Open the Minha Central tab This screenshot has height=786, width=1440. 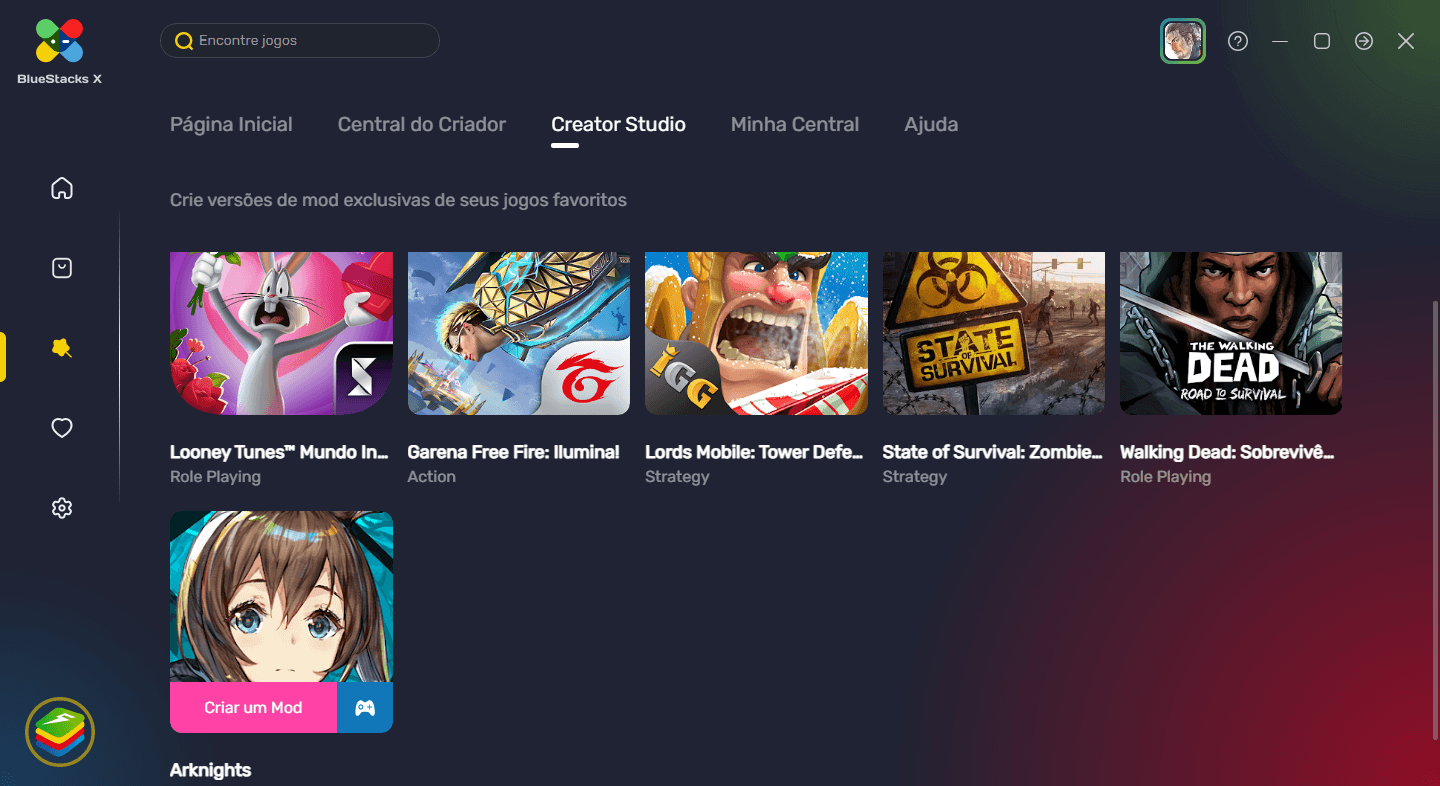[x=795, y=125]
